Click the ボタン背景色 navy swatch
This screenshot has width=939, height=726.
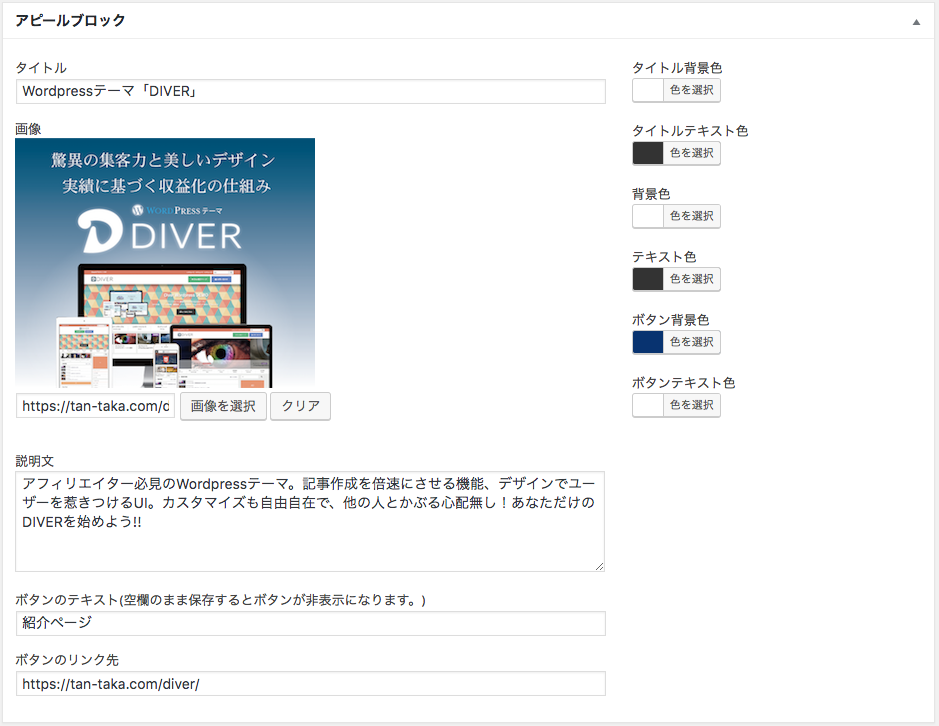click(648, 342)
